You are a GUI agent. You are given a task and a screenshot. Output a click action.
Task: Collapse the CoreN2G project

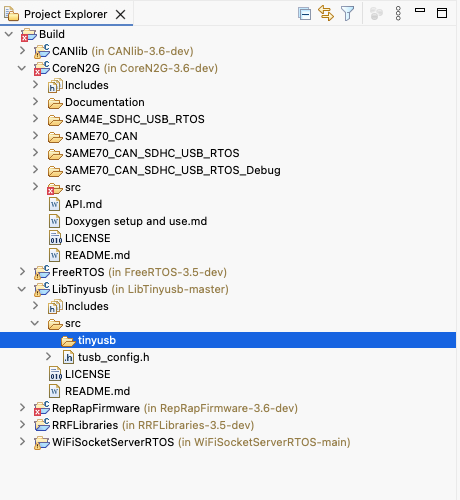click(22, 68)
